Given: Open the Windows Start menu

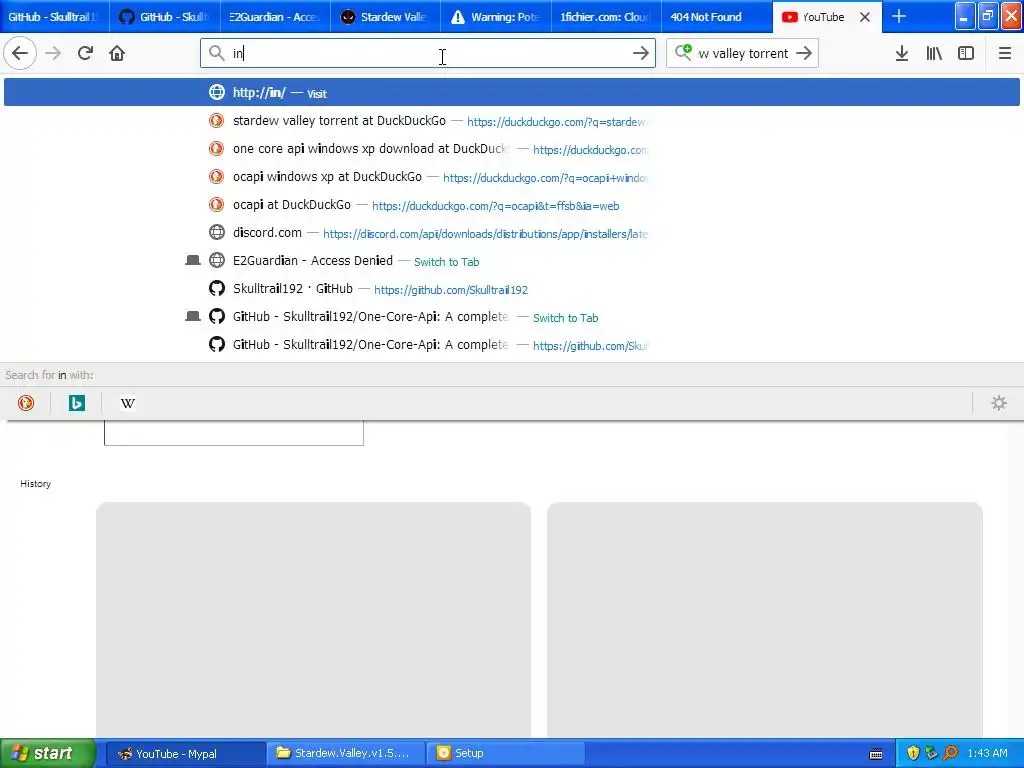Looking at the screenshot, I should (48, 753).
